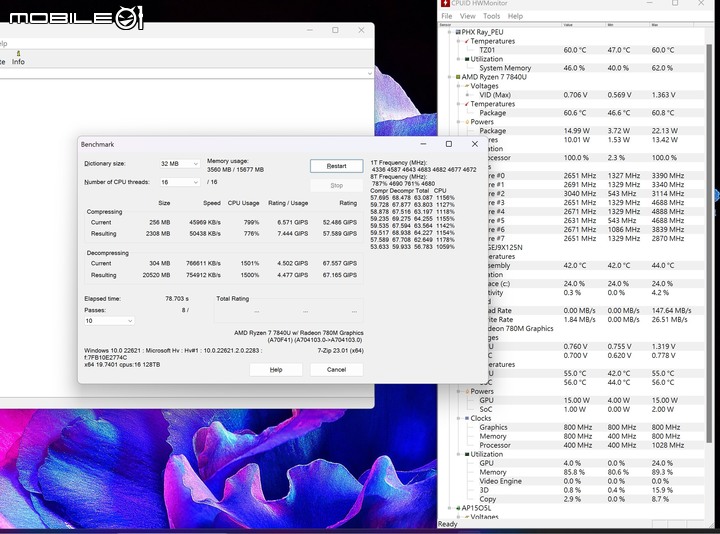Click the 754912 KB/s decompressing speed

[203, 275]
